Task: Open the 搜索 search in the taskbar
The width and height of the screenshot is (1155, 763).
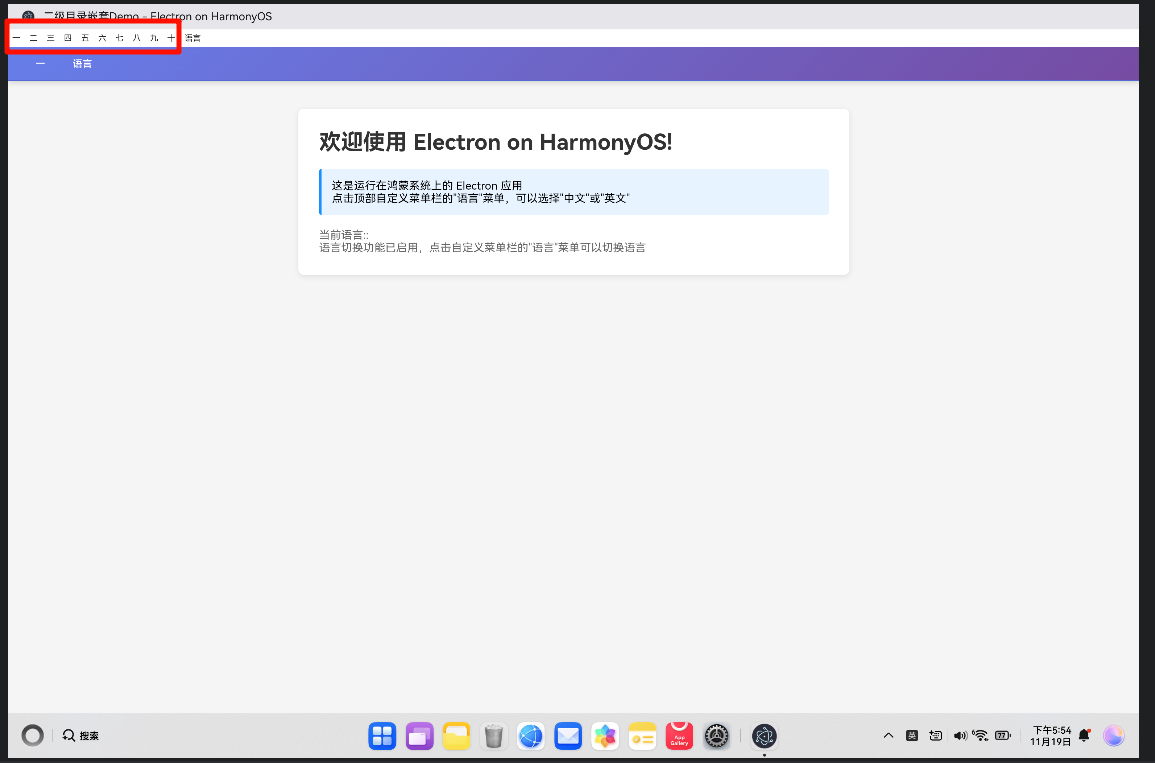Action: pyautogui.click(x=80, y=735)
